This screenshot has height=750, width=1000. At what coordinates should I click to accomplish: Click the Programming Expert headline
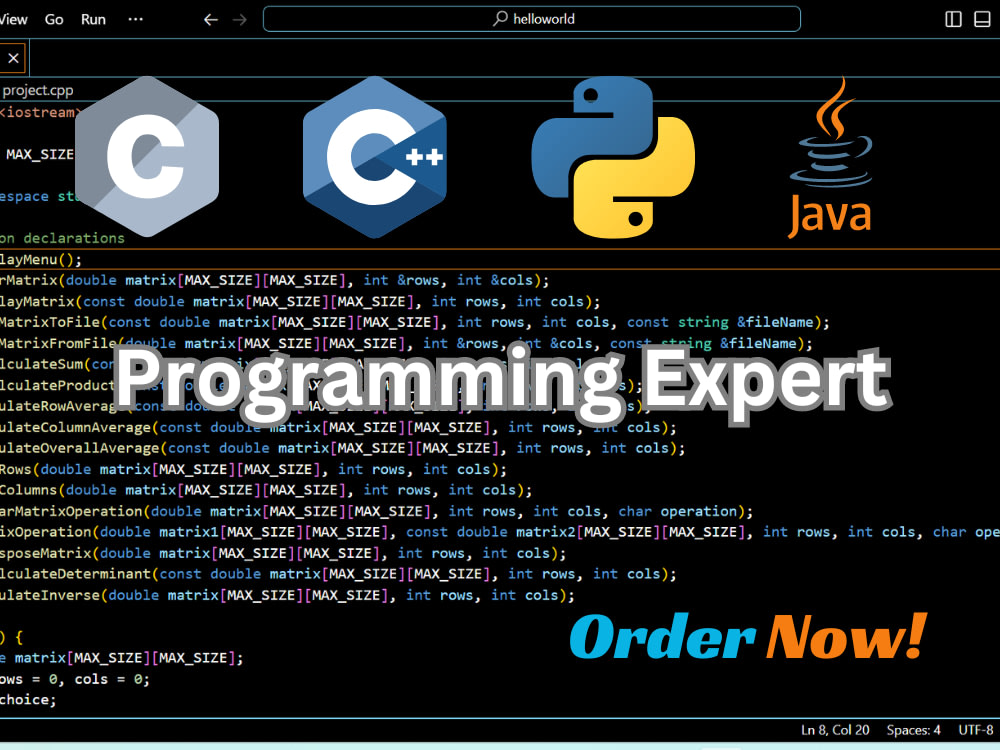tap(502, 385)
